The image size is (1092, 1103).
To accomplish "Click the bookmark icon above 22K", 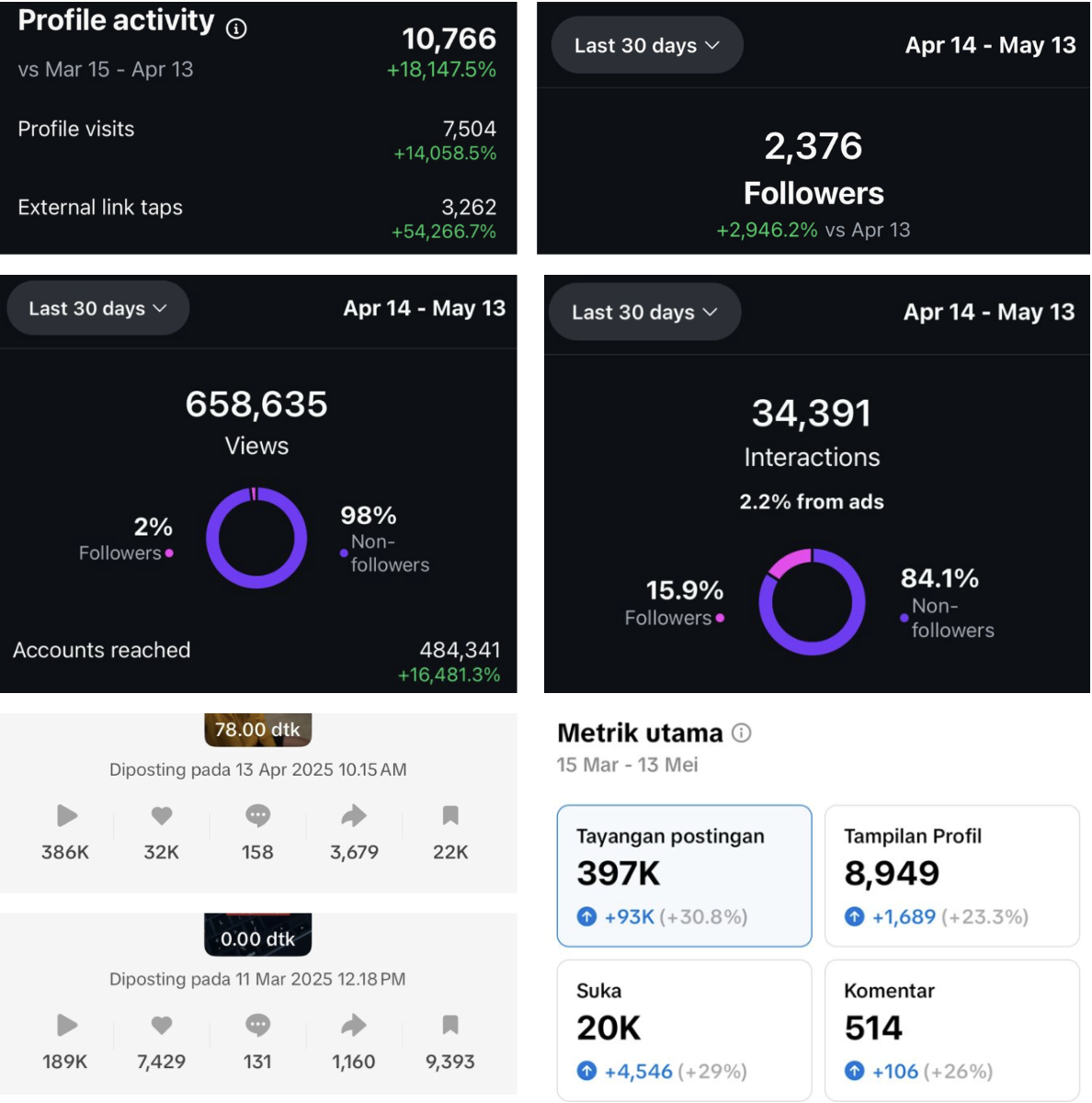I will 450,815.
